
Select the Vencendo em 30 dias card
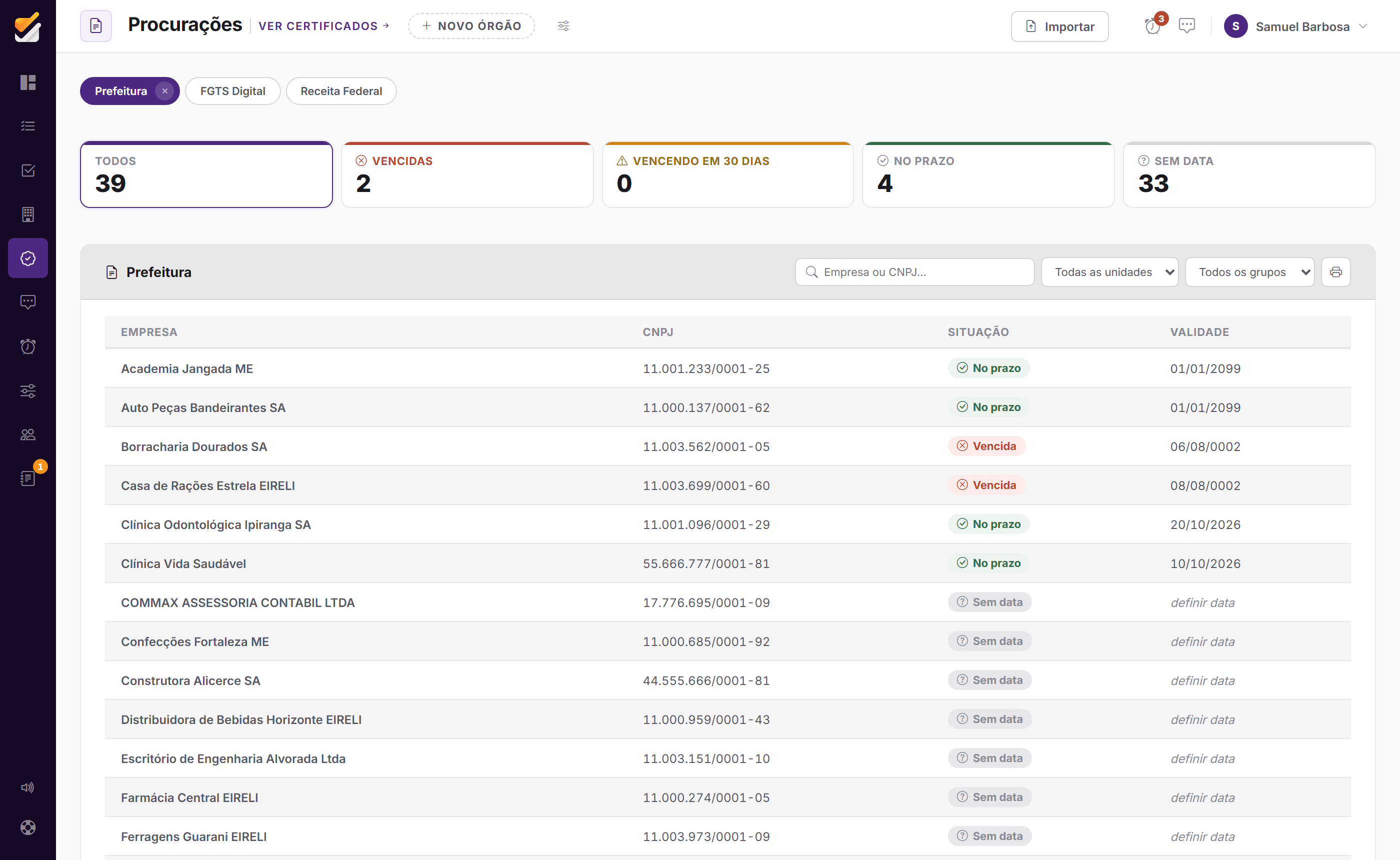pos(728,174)
